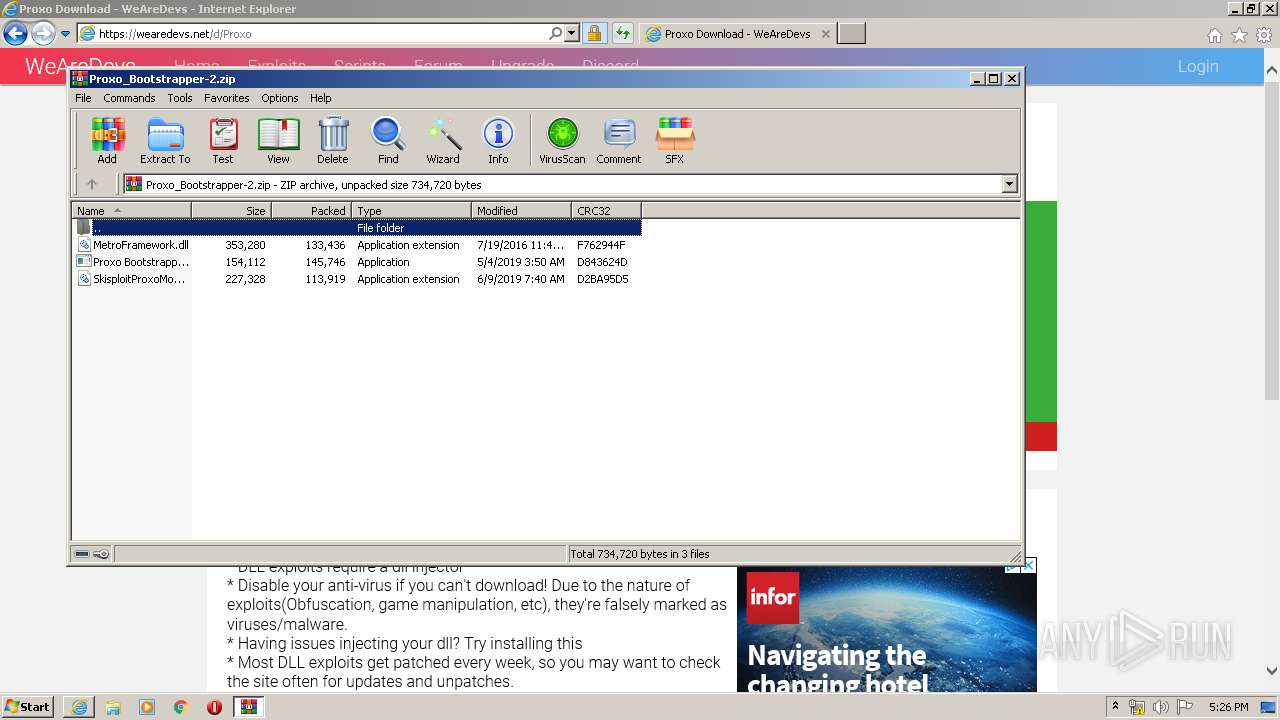Click Internet Explorer forward button
Screen dimensions: 1280x720
tap(43, 34)
